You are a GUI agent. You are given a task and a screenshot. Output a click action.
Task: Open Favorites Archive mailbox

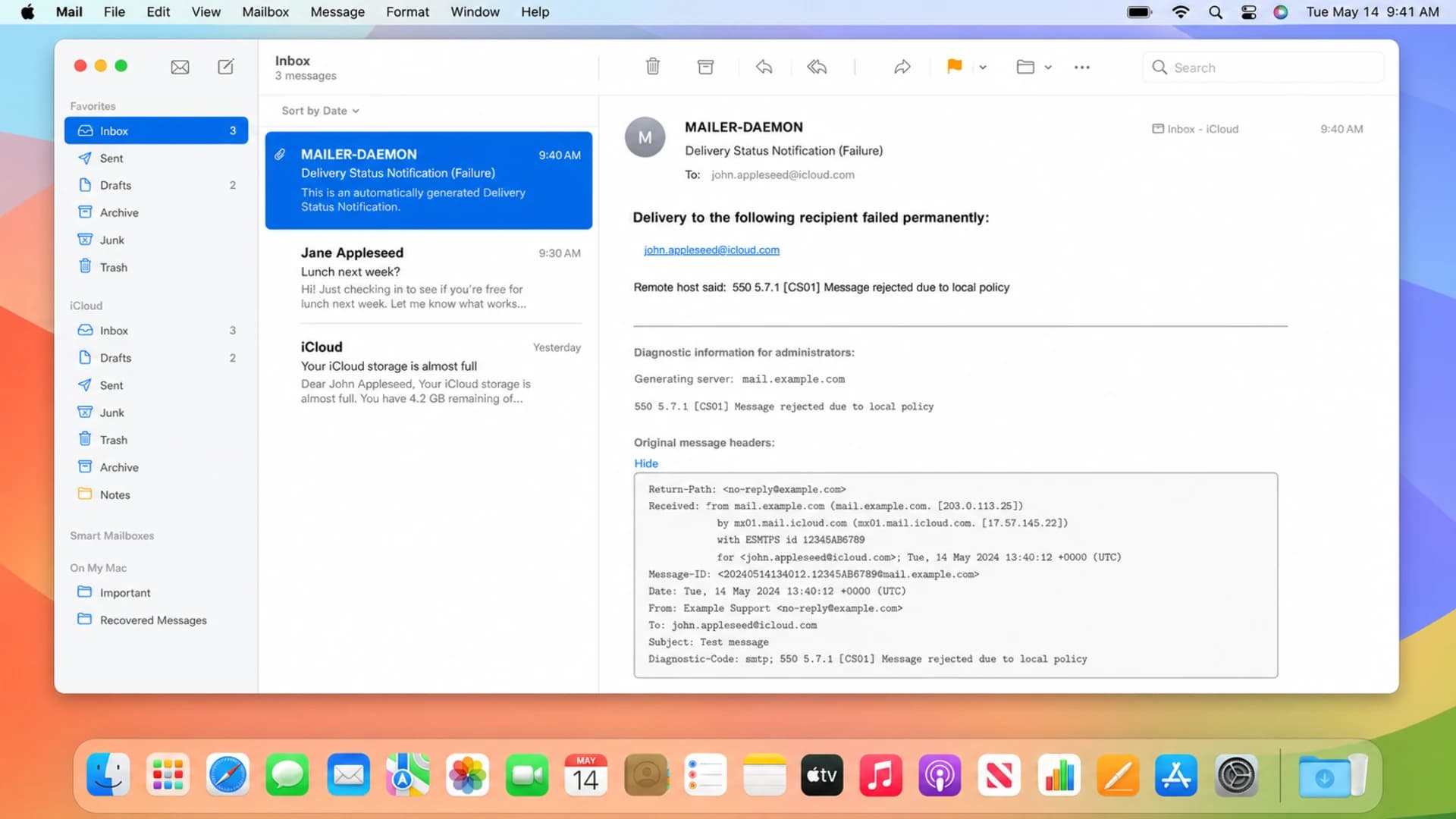click(156, 212)
